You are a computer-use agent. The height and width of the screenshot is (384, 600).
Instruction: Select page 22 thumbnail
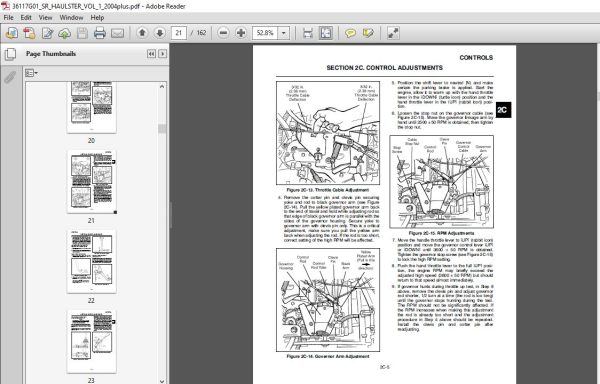click(91, 262)
